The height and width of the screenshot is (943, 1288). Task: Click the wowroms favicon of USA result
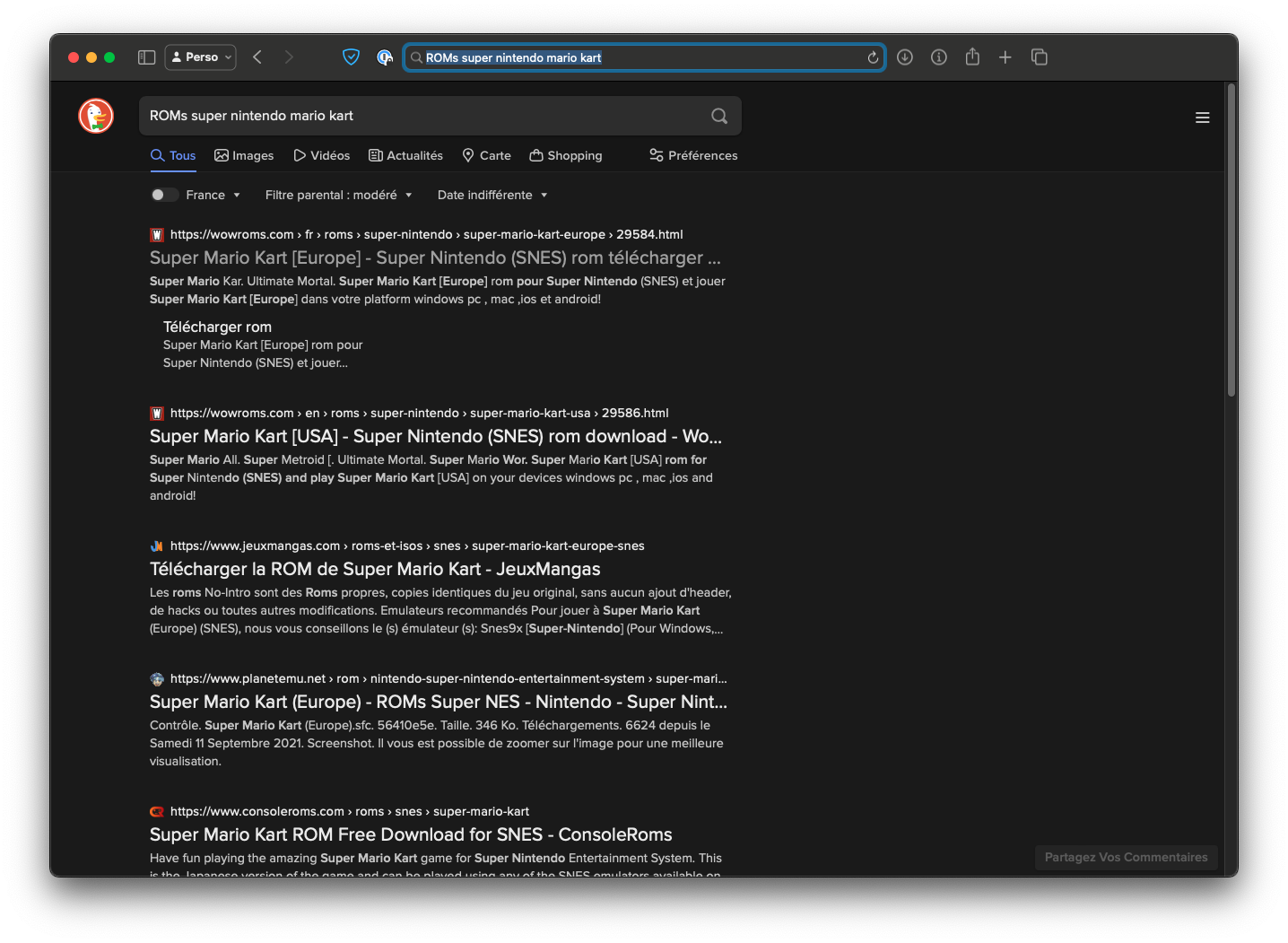(x=157, y=414)
